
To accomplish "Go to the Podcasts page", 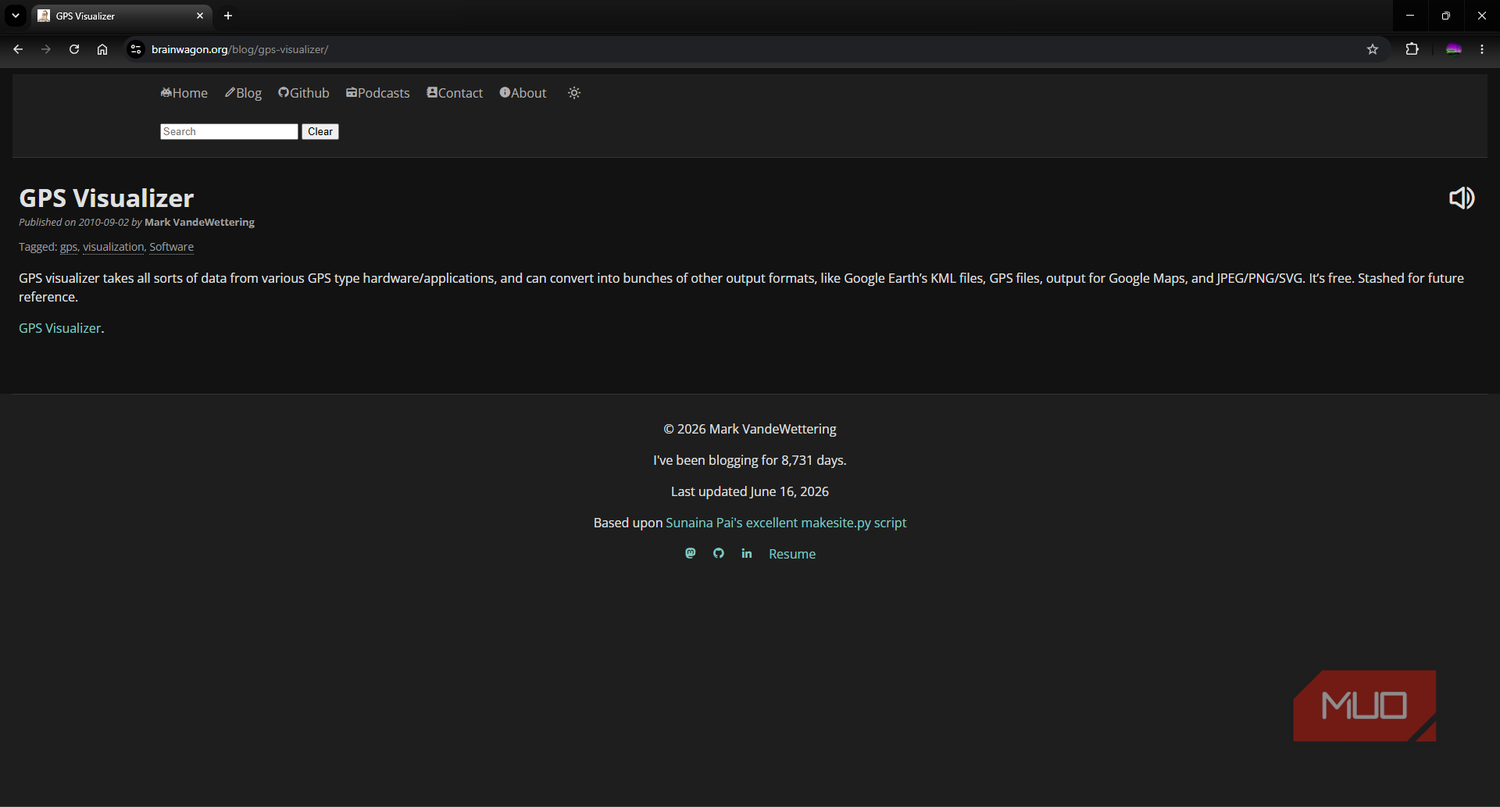I will pos(378,93).
